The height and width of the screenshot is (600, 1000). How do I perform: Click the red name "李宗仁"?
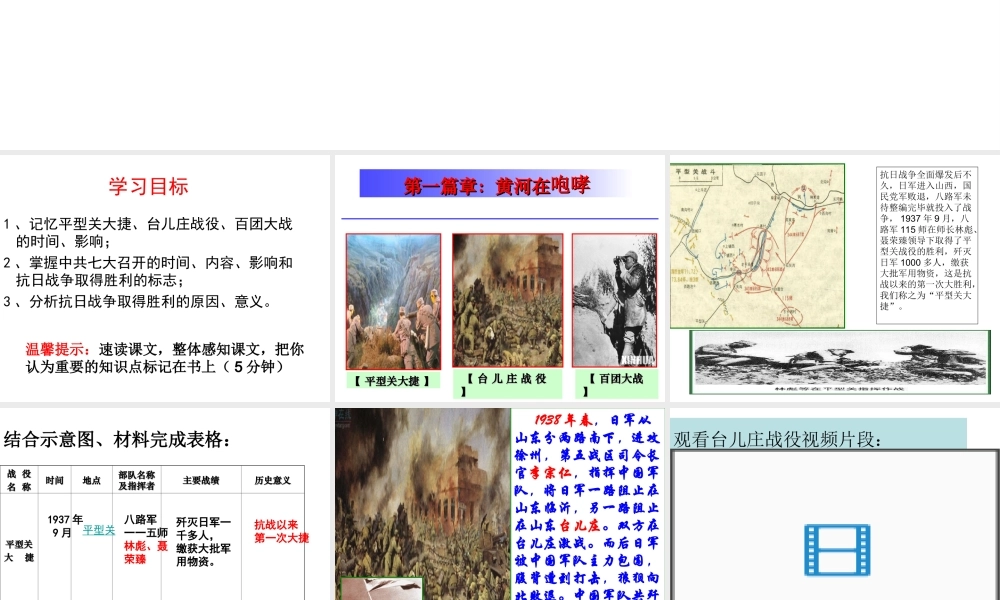coord(550,472)
